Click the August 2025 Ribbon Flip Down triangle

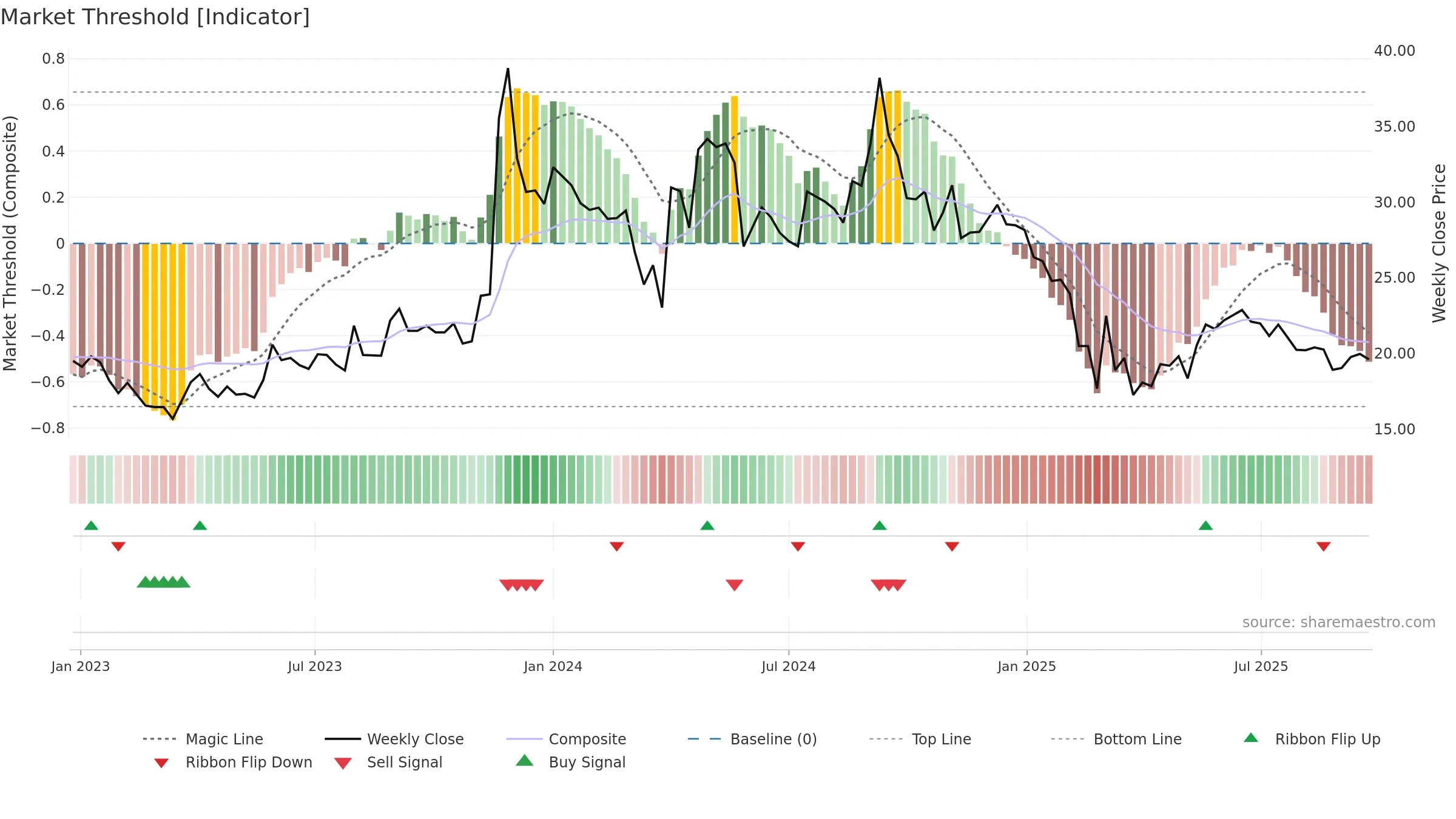(x=1324, y=547)
